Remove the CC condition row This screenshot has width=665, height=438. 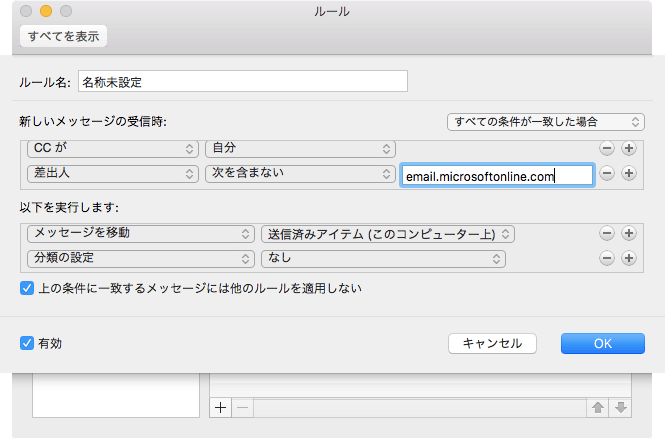[x=607, y=148]
